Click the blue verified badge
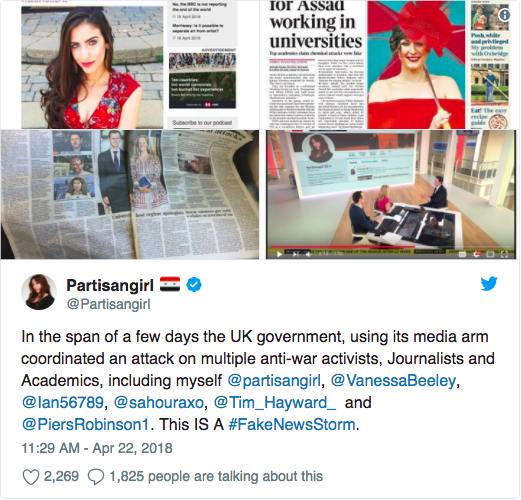 (x=194, y=285)
